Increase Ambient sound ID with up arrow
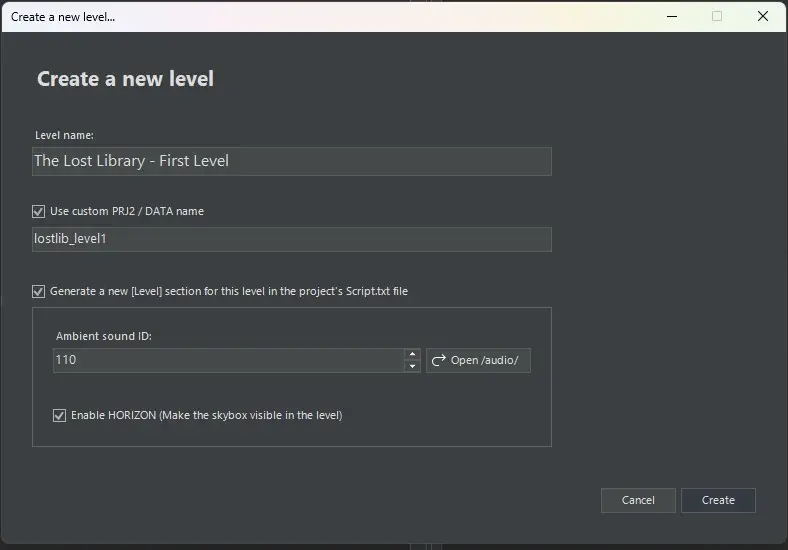Screen dimensions: 788x550 tap(412, 354)
